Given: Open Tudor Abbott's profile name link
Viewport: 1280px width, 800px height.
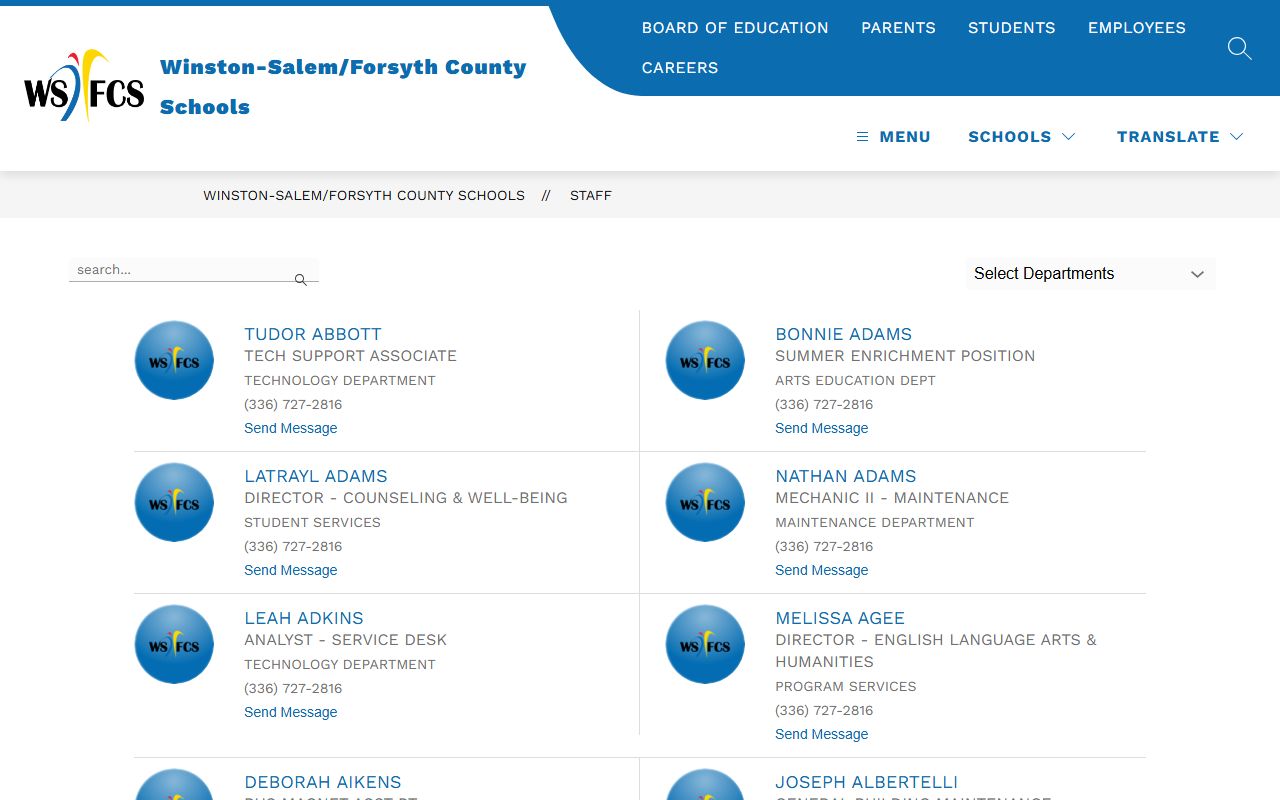Looking at the screenshot, I should tap(313, 334).
